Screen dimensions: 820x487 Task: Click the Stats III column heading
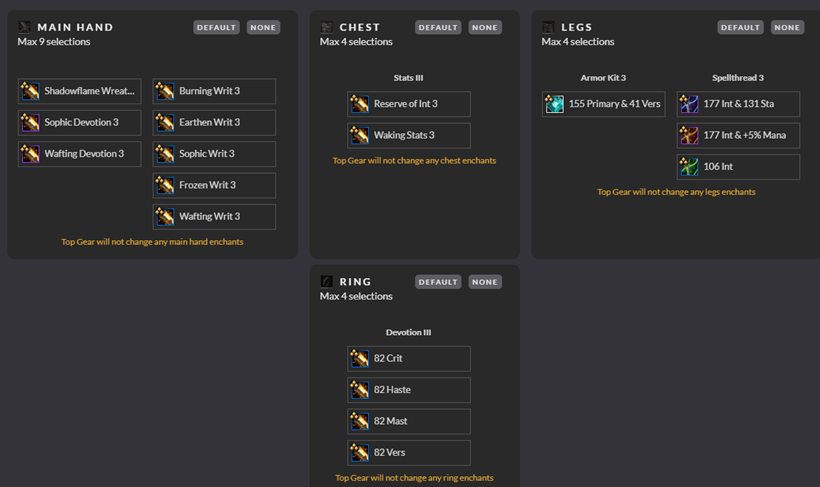[x=408, y=77]
